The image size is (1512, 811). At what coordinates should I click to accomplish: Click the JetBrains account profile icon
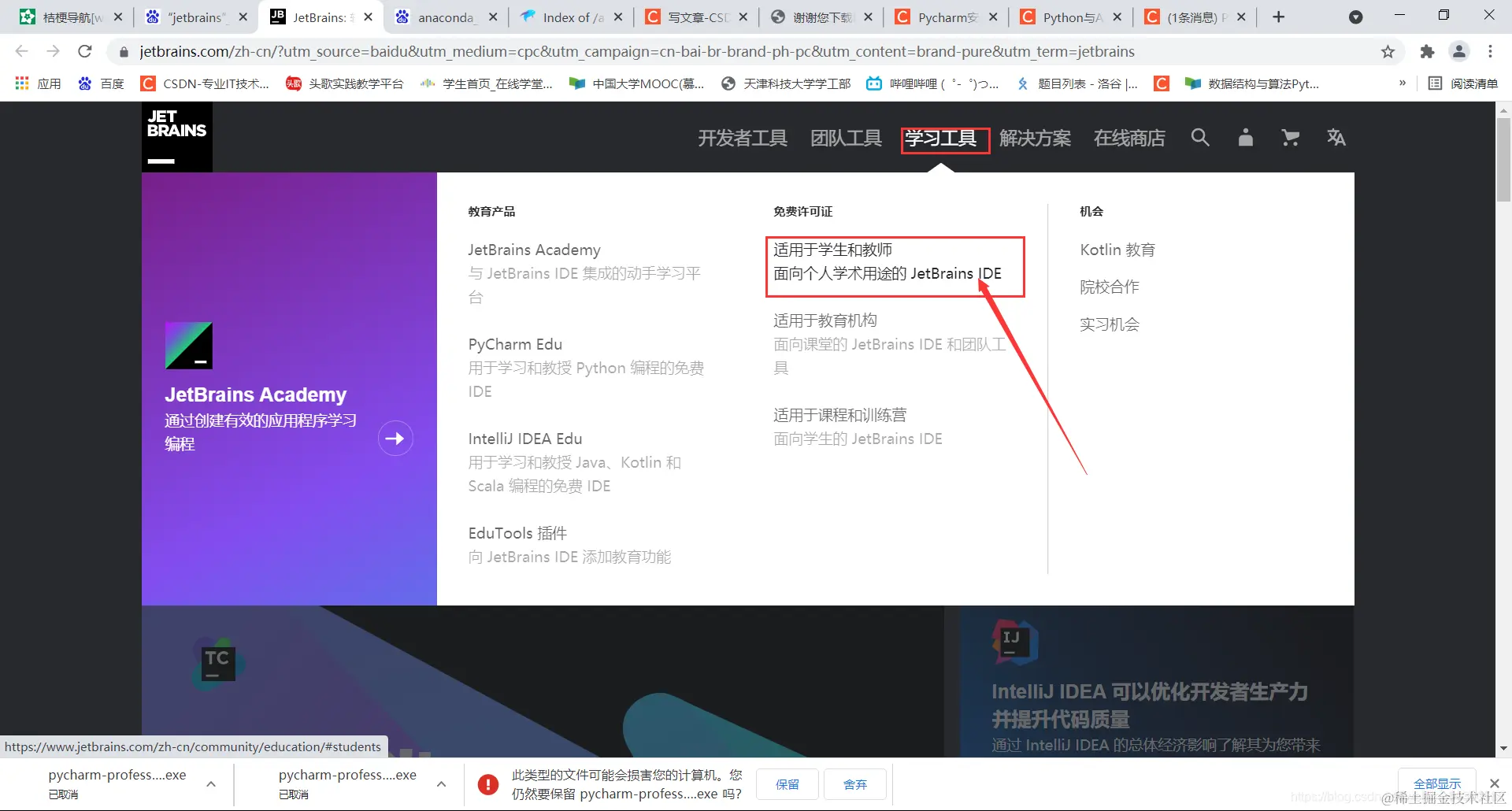click(x=1245, y=138)
